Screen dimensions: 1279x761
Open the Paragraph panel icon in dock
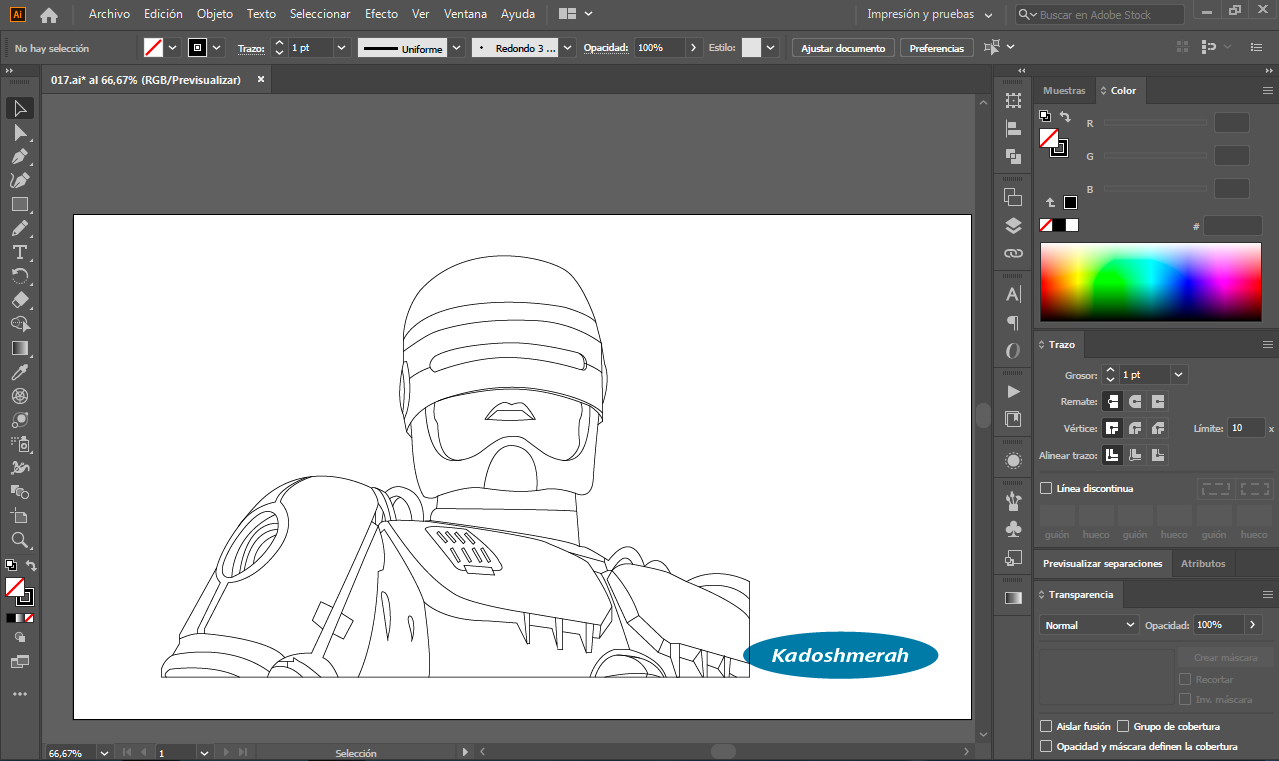click(1013, 322)
